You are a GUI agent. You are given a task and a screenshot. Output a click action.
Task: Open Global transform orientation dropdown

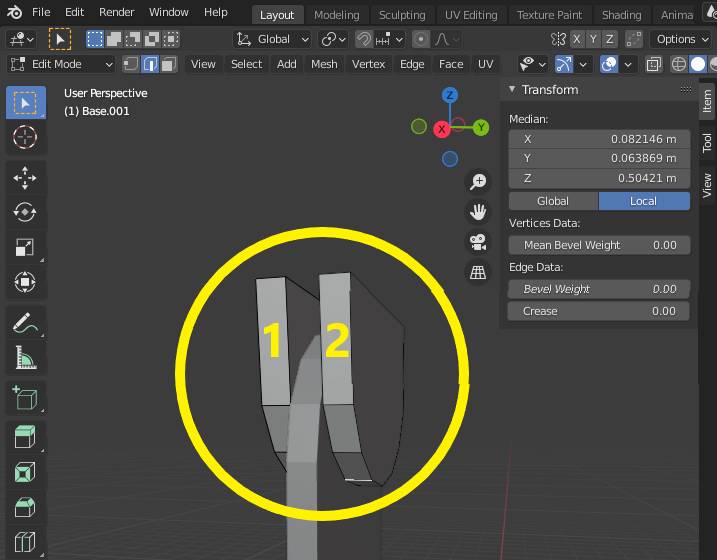273,39
